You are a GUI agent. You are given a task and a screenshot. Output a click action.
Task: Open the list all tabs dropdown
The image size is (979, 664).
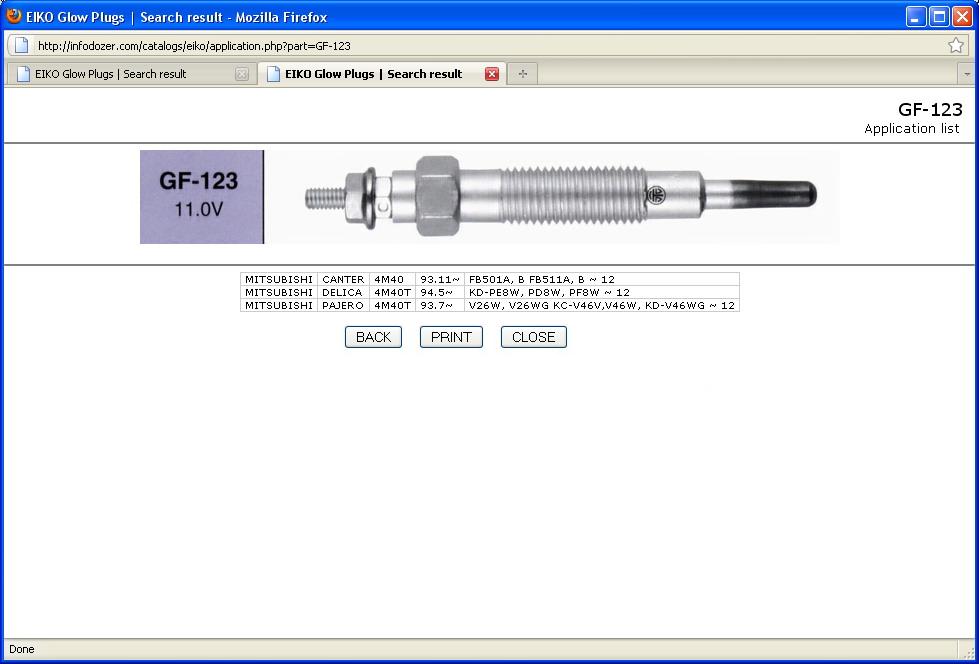point(967,74)
